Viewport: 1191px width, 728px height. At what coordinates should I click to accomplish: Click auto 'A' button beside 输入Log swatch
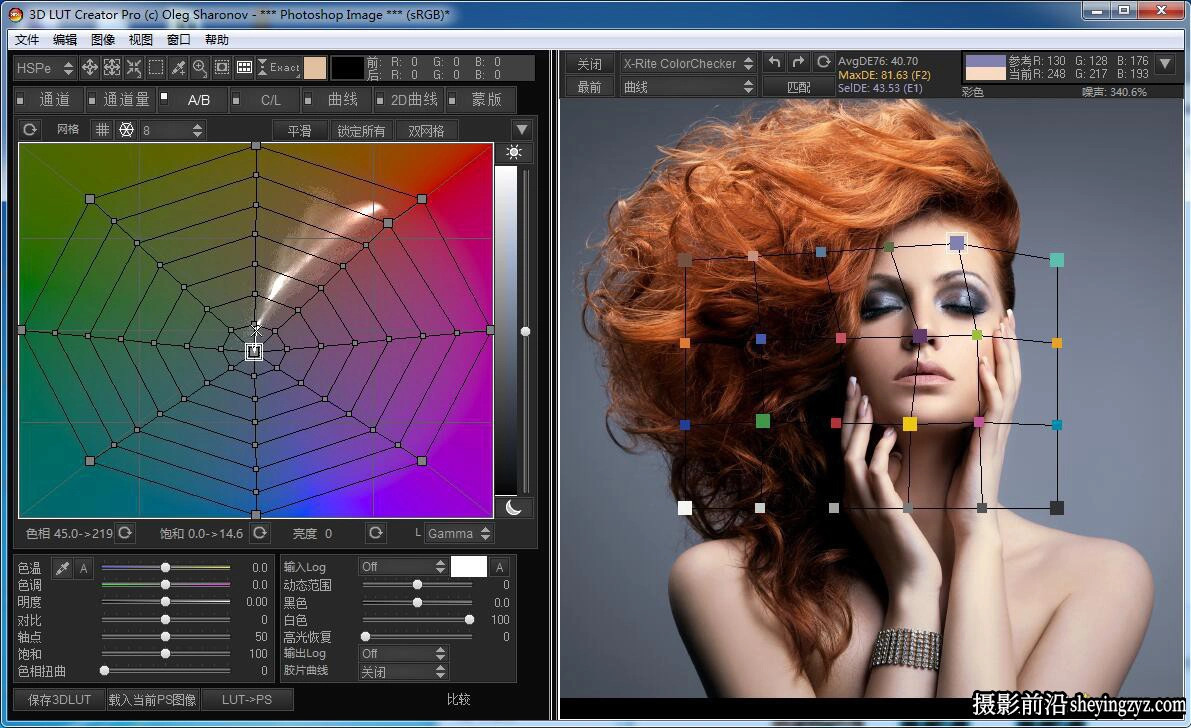[x=499, y=567]
